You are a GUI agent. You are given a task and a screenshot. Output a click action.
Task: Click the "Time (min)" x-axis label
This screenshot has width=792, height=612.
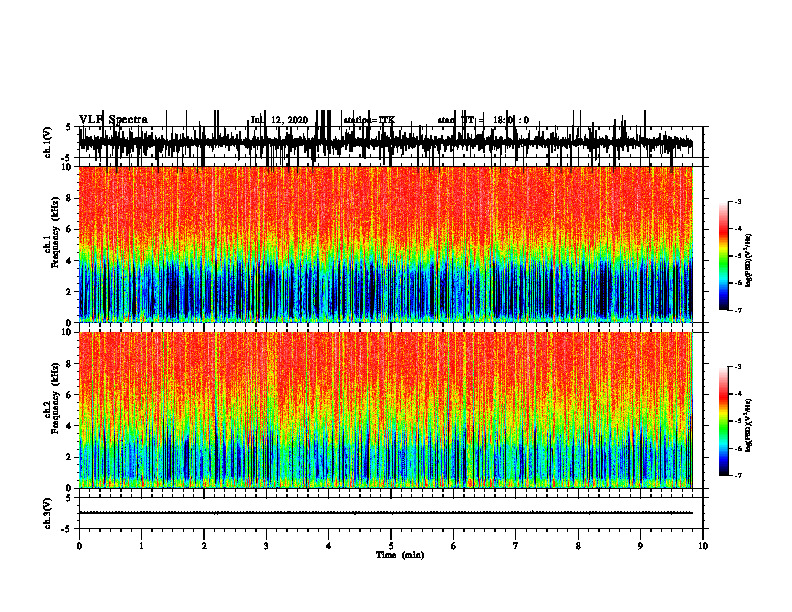[400, 555]
